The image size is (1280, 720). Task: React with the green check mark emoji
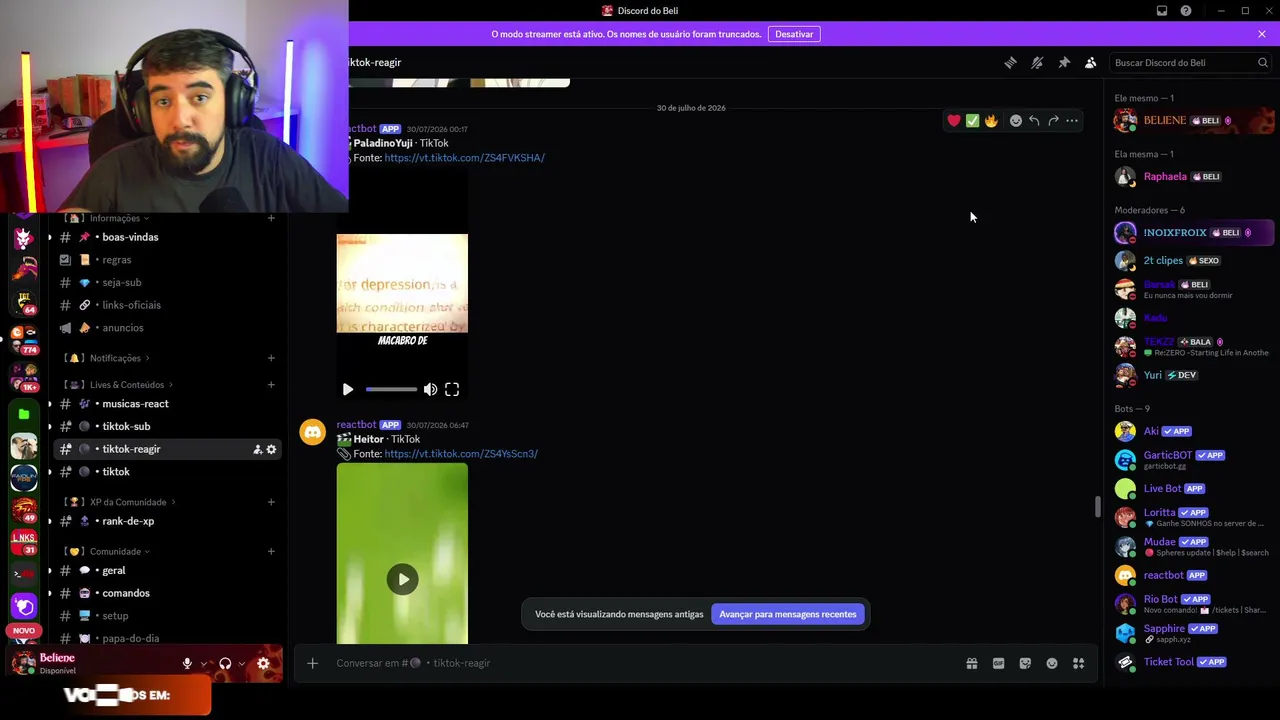coord(972,121)
